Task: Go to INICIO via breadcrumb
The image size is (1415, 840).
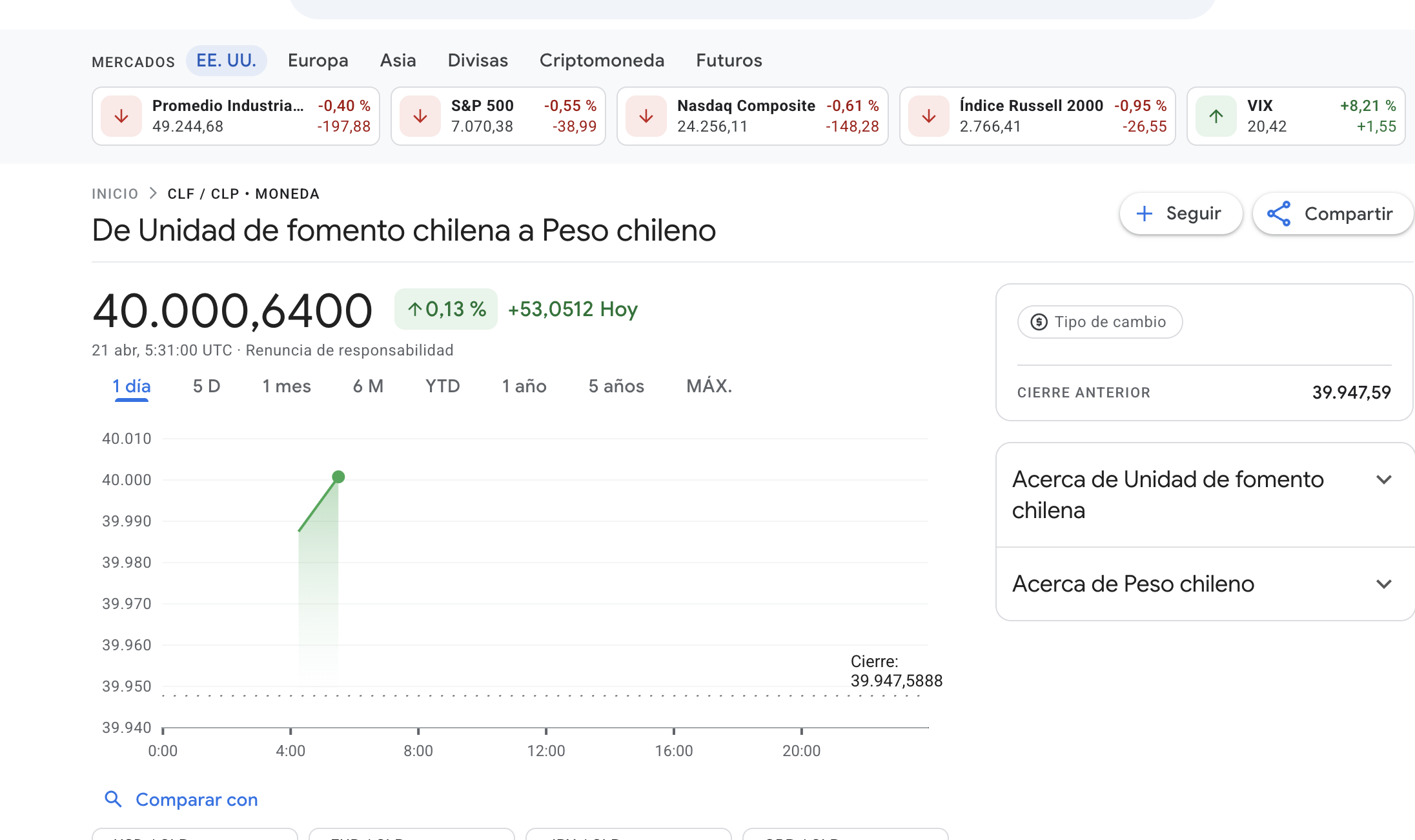Action: click(115, 194)
